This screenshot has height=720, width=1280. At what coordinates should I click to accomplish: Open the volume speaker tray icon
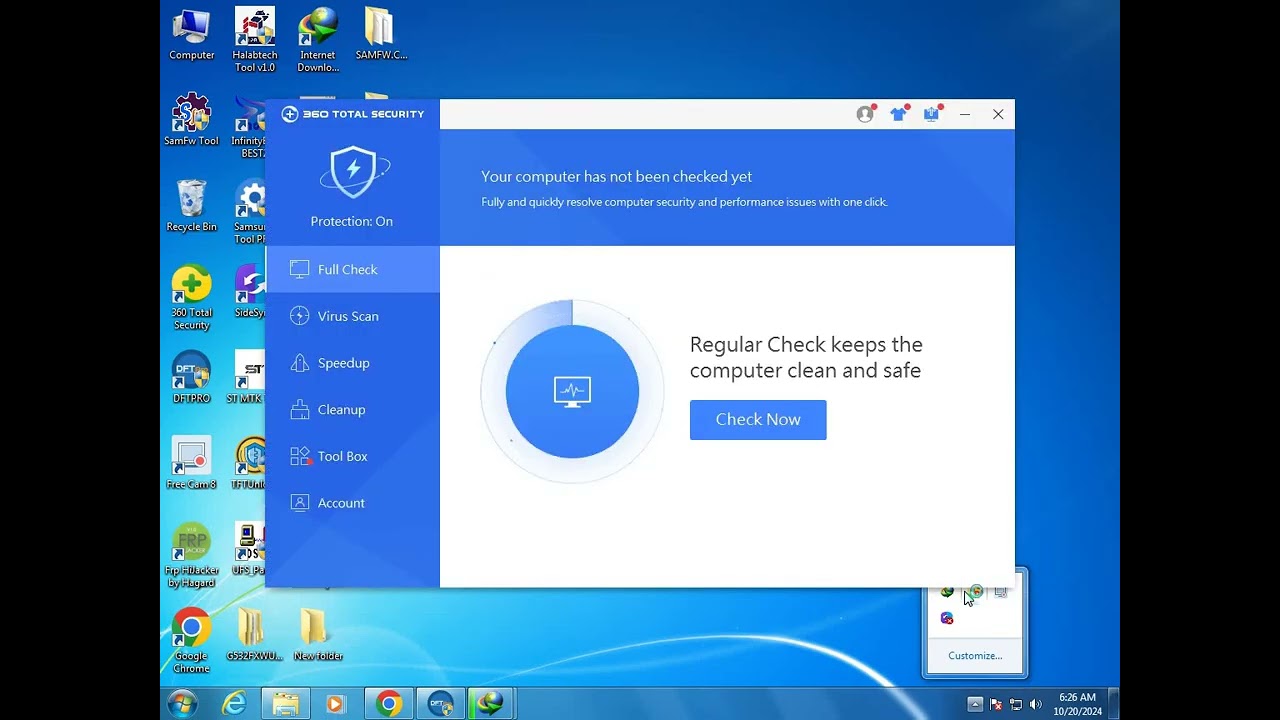pyautogui.click(x=1035, y=704)
